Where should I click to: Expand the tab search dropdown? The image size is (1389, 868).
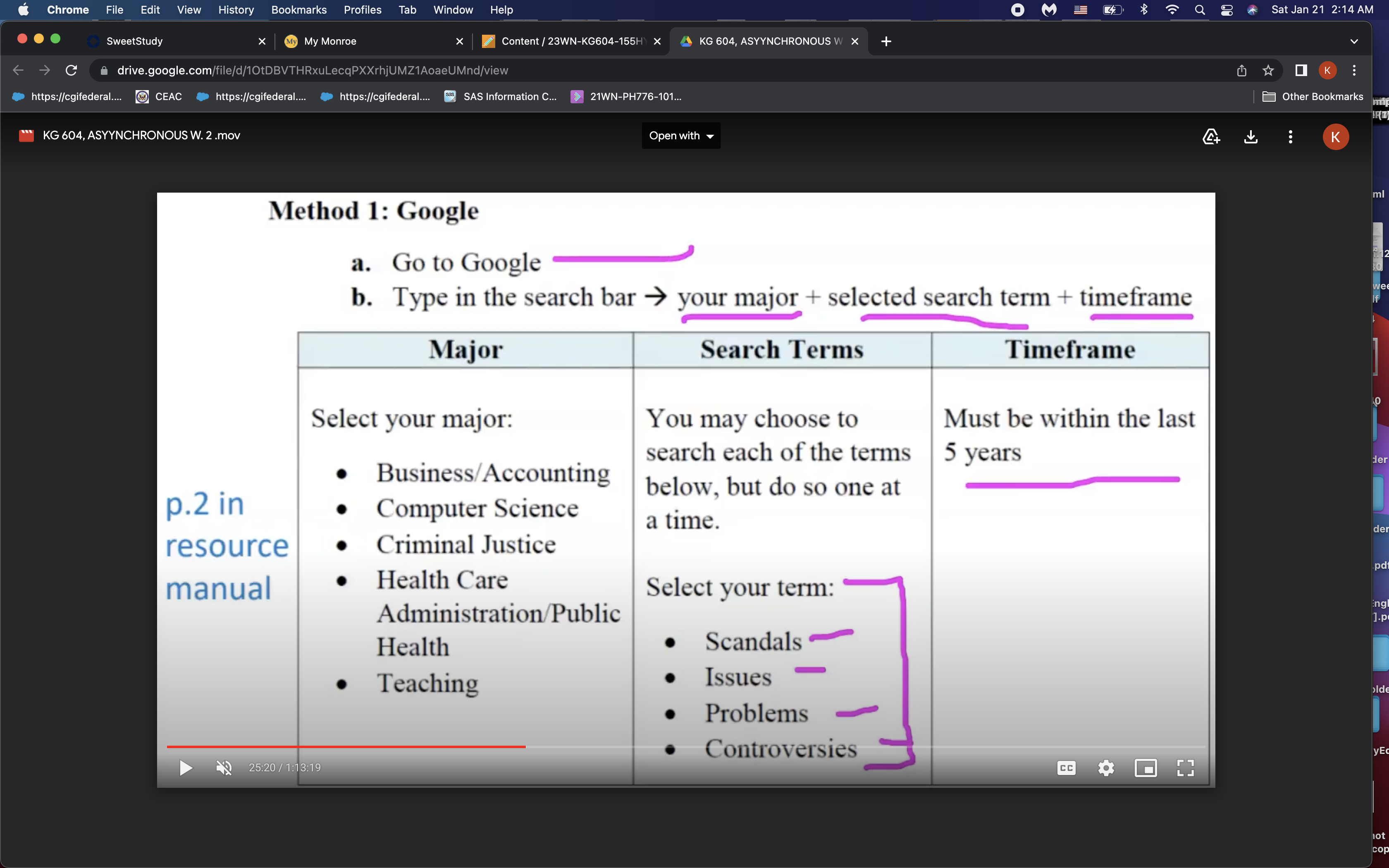(x=1354, y=41)
